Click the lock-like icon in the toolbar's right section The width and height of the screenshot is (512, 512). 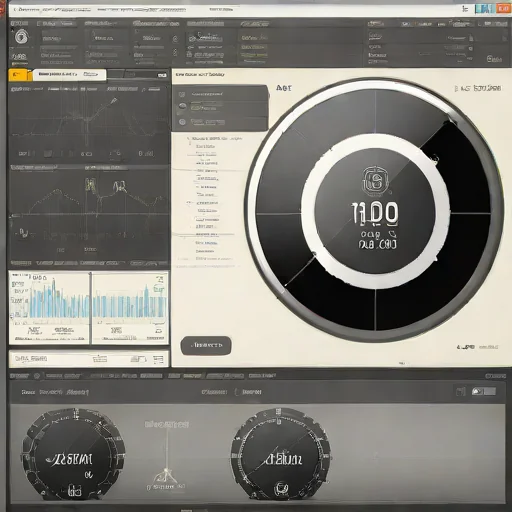click(x=471, y=38)
